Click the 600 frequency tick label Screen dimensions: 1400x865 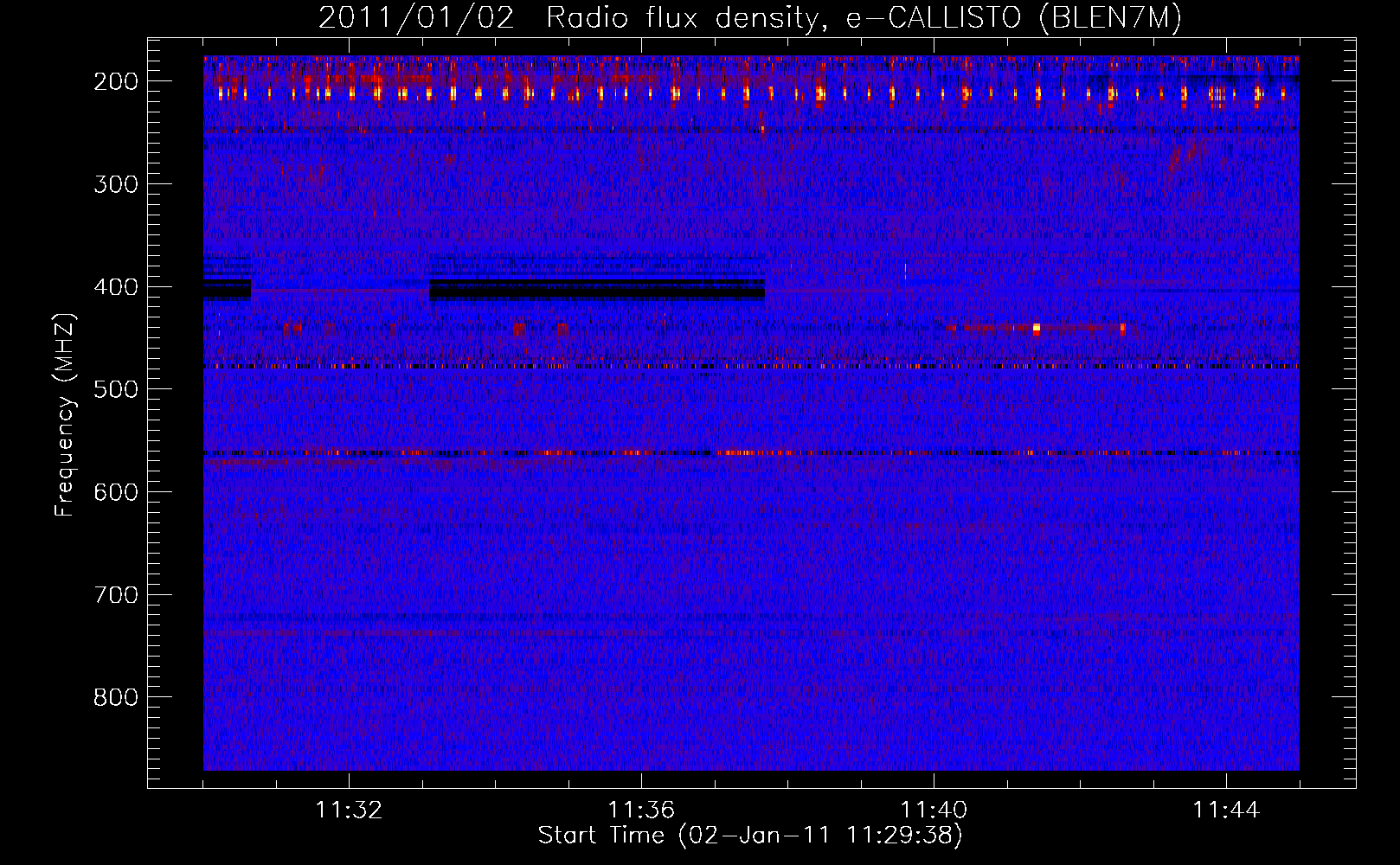coord(115,492)
